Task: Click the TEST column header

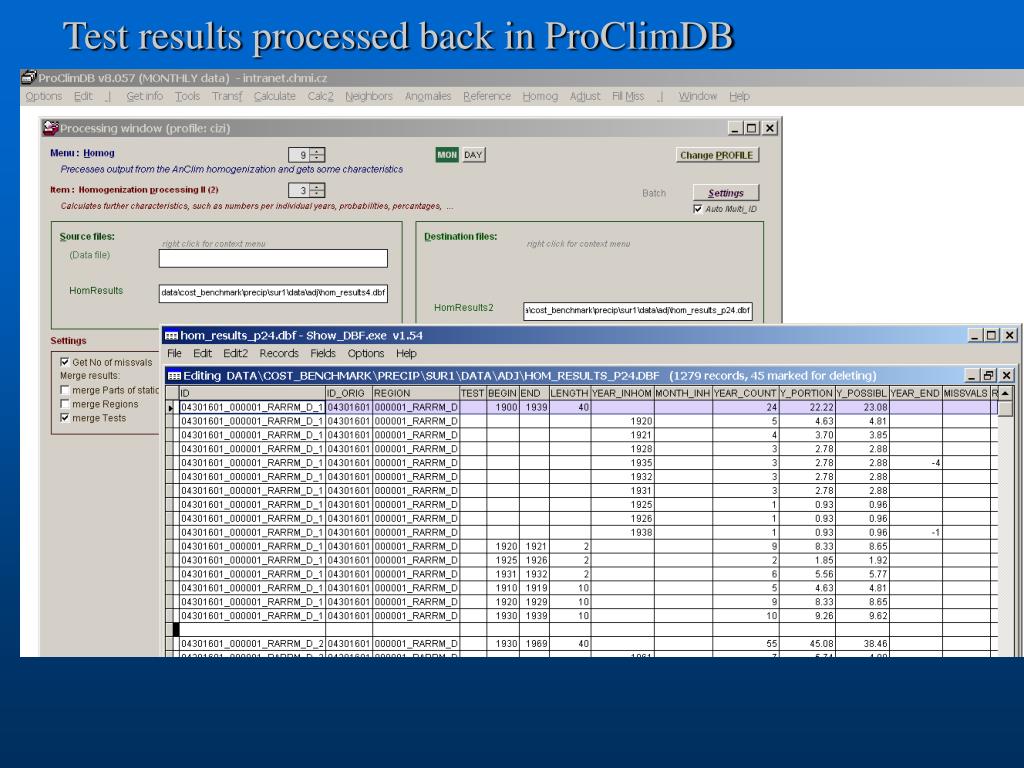Action: 473,393
